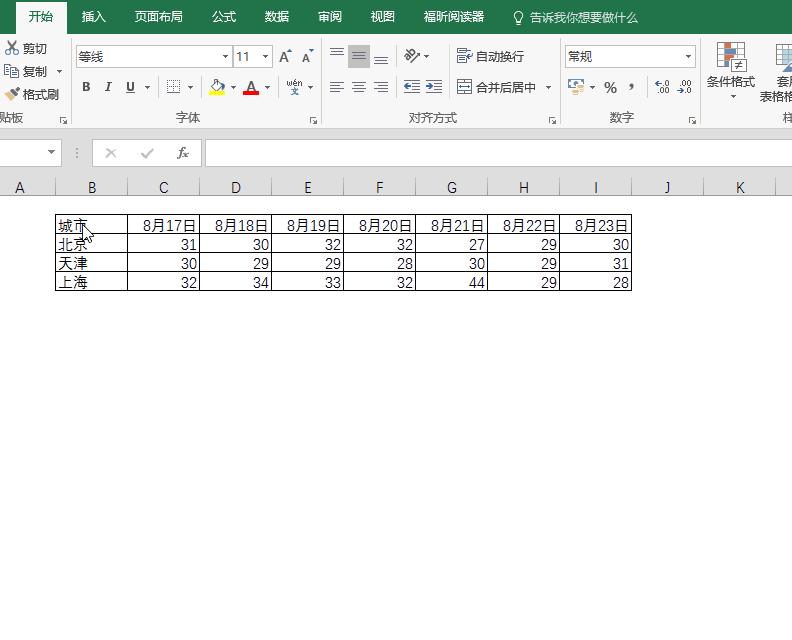Click the Insert Function fx icon
The width and height of the screenshot is (792, 640).
pos(183,153)
